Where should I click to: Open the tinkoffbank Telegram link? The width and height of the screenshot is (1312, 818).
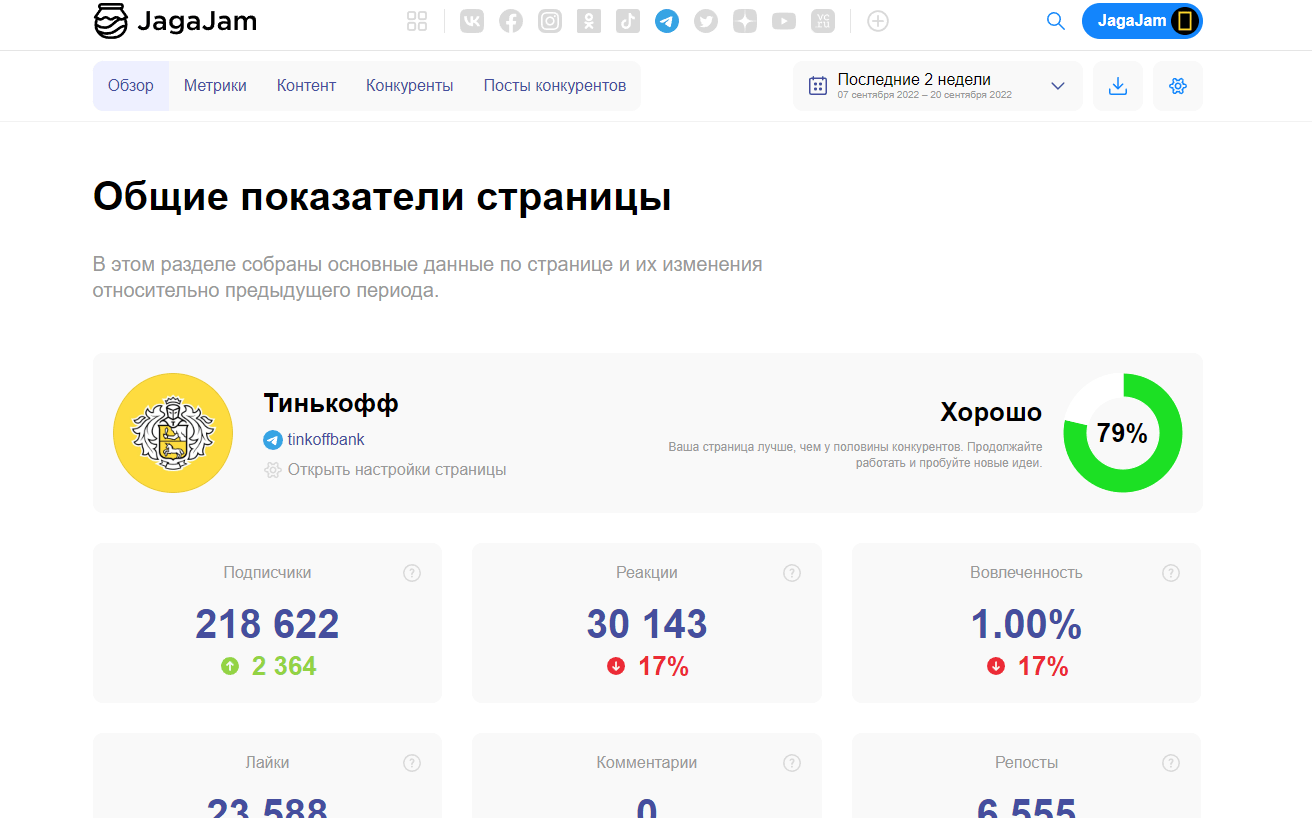coord(325,439)
